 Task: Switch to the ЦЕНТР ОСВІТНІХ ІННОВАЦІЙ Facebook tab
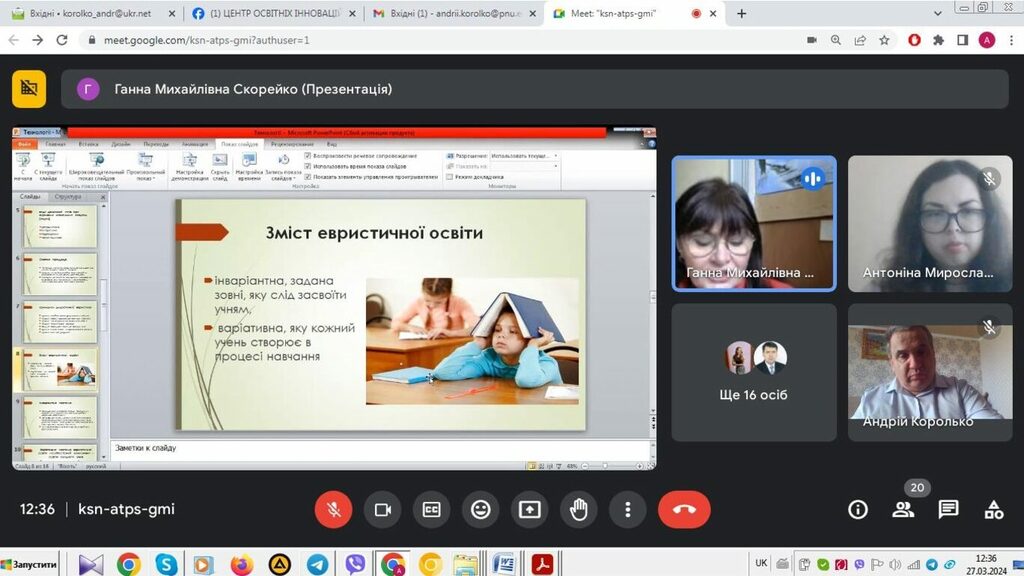(x=270, y=14)
